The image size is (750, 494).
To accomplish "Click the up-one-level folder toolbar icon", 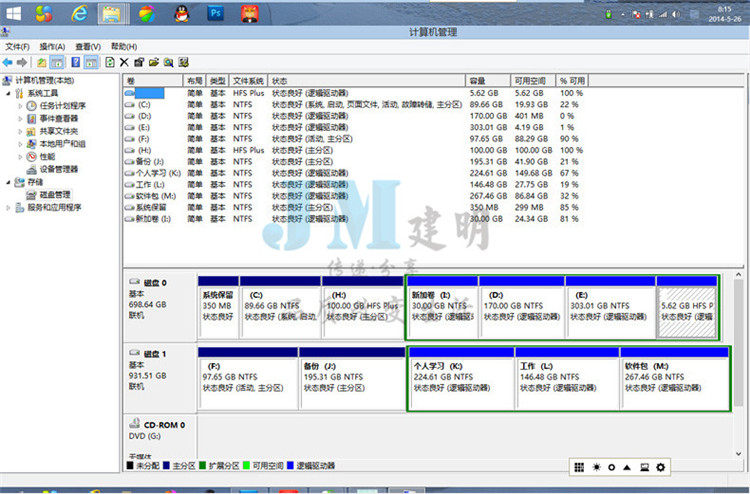I will coord(42,62).
